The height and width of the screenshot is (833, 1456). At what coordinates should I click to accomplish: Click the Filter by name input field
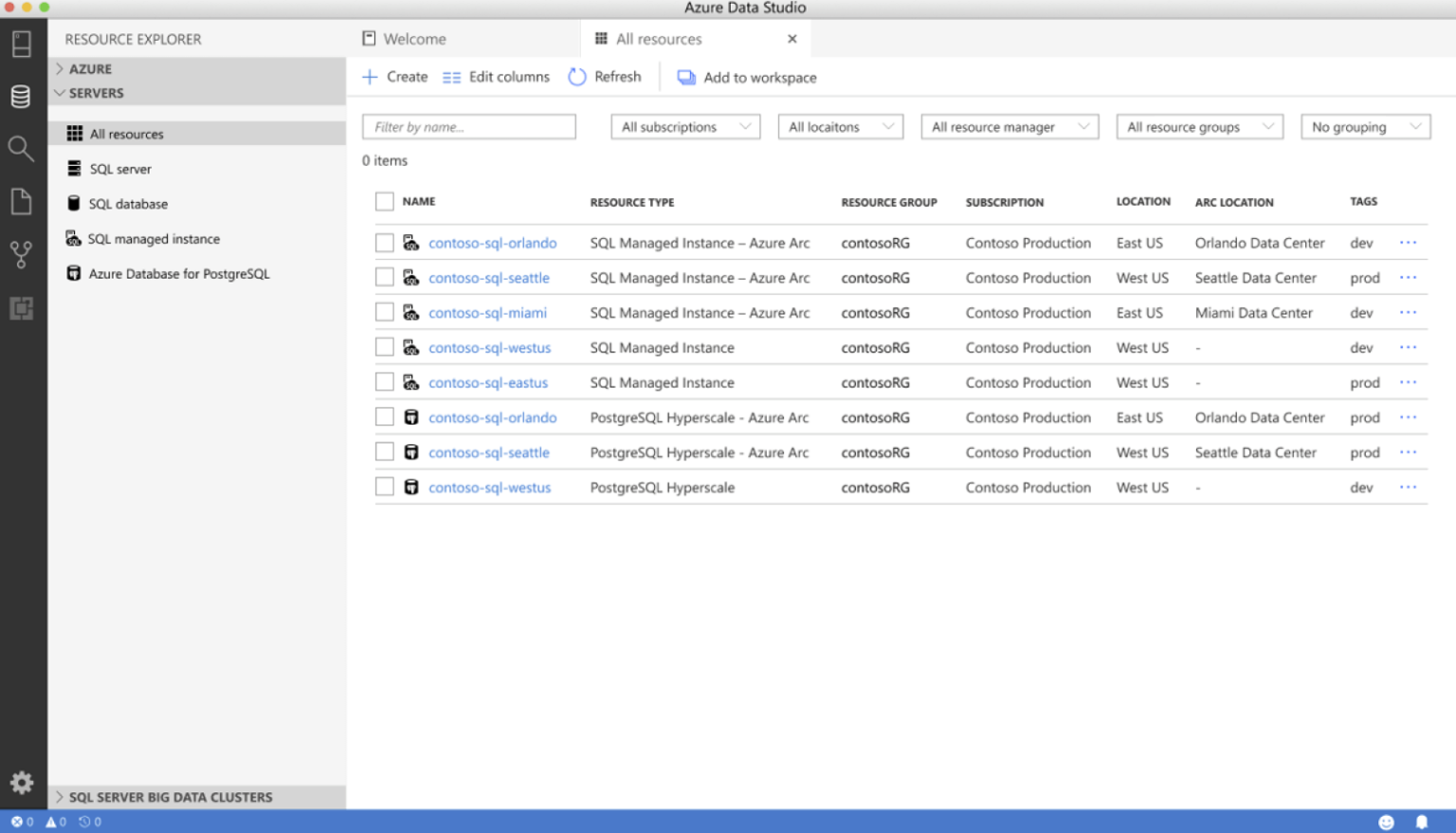click(x=468, y=126)
